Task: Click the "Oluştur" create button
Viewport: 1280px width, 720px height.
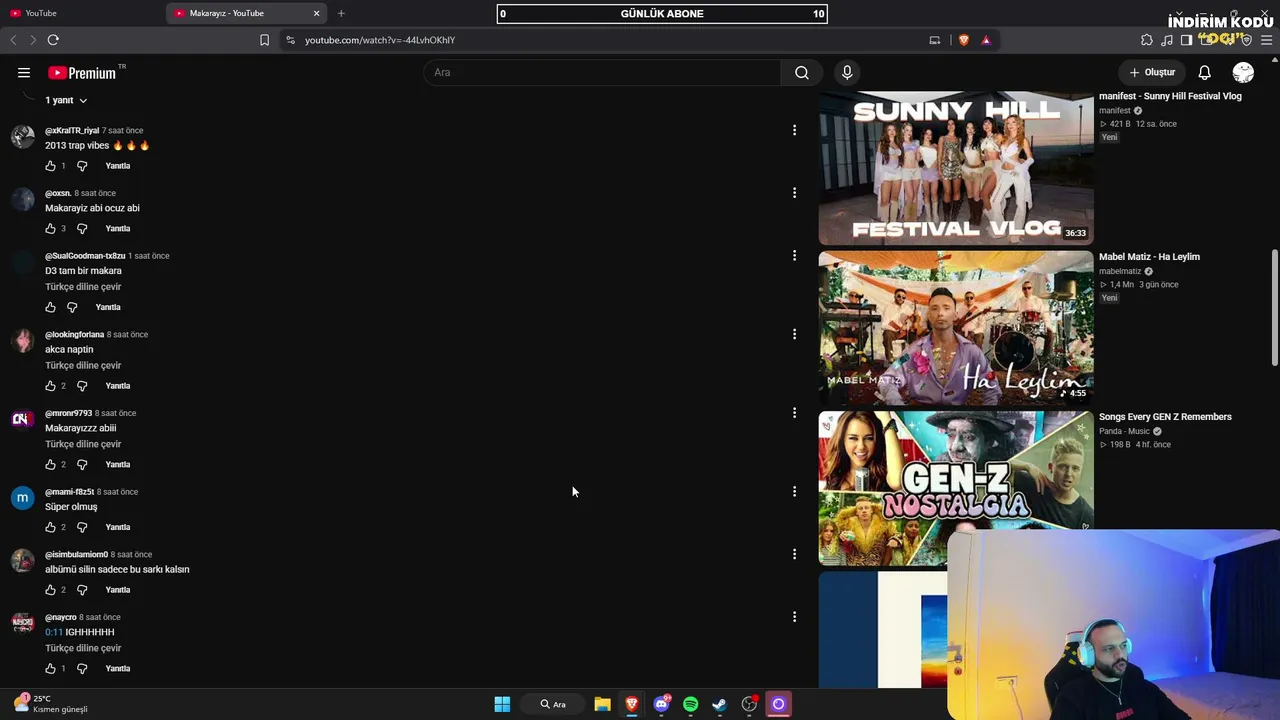Action: tap(1152, 72)
